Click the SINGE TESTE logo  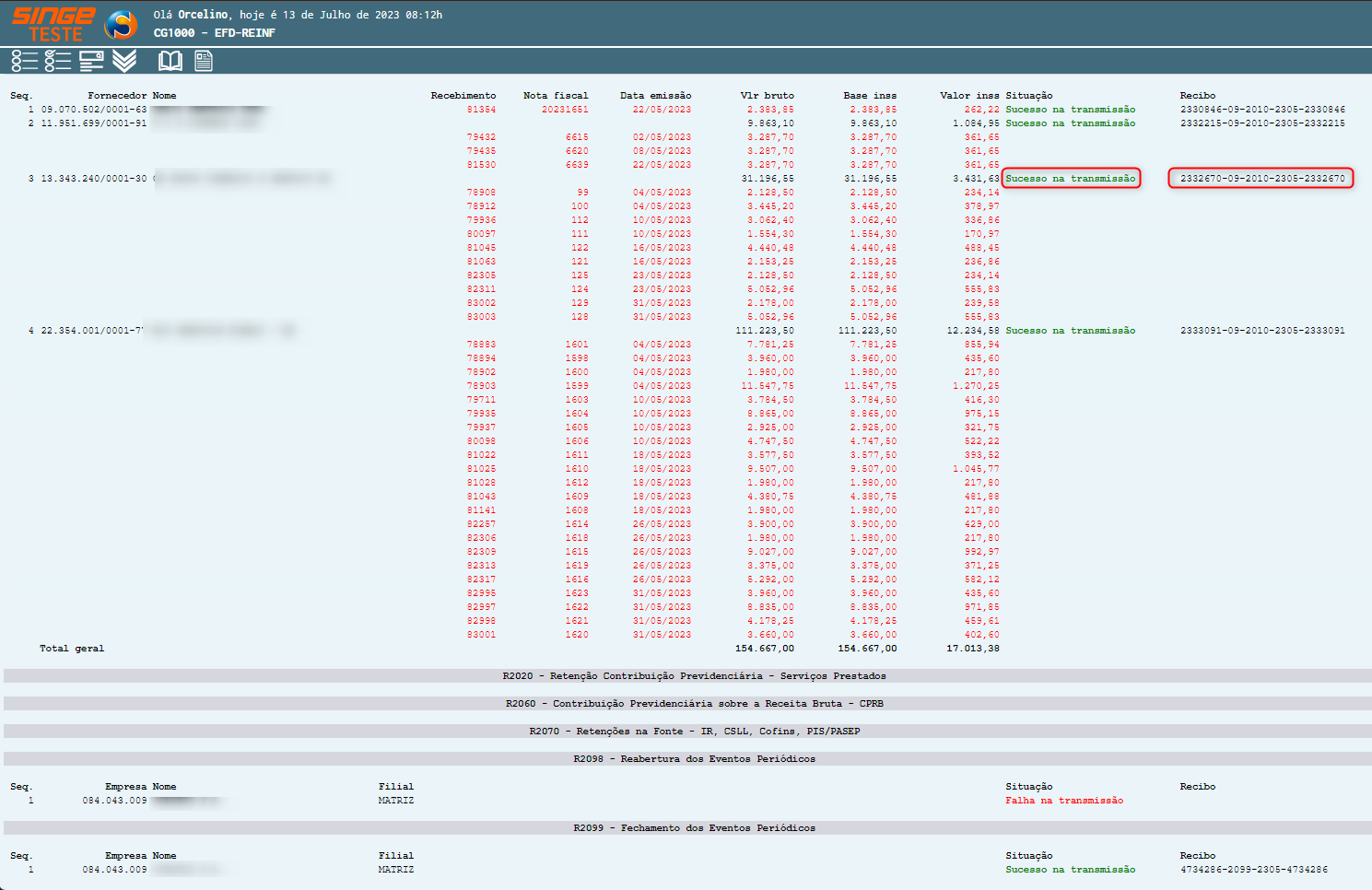pos(53,25)
